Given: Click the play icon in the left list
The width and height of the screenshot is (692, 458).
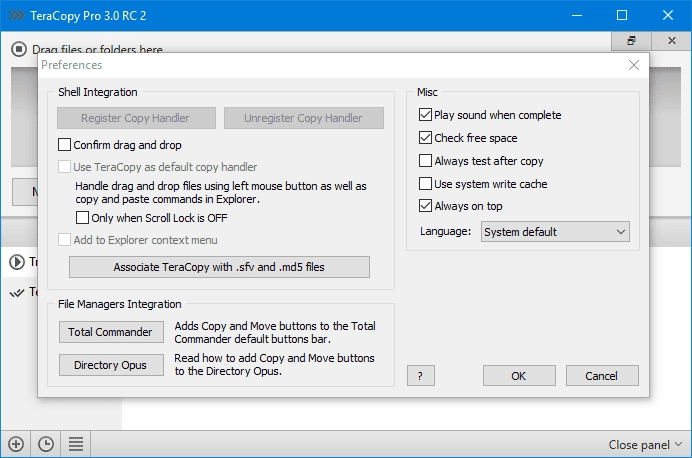Looking at the screenshot, I should click(17, 262).
